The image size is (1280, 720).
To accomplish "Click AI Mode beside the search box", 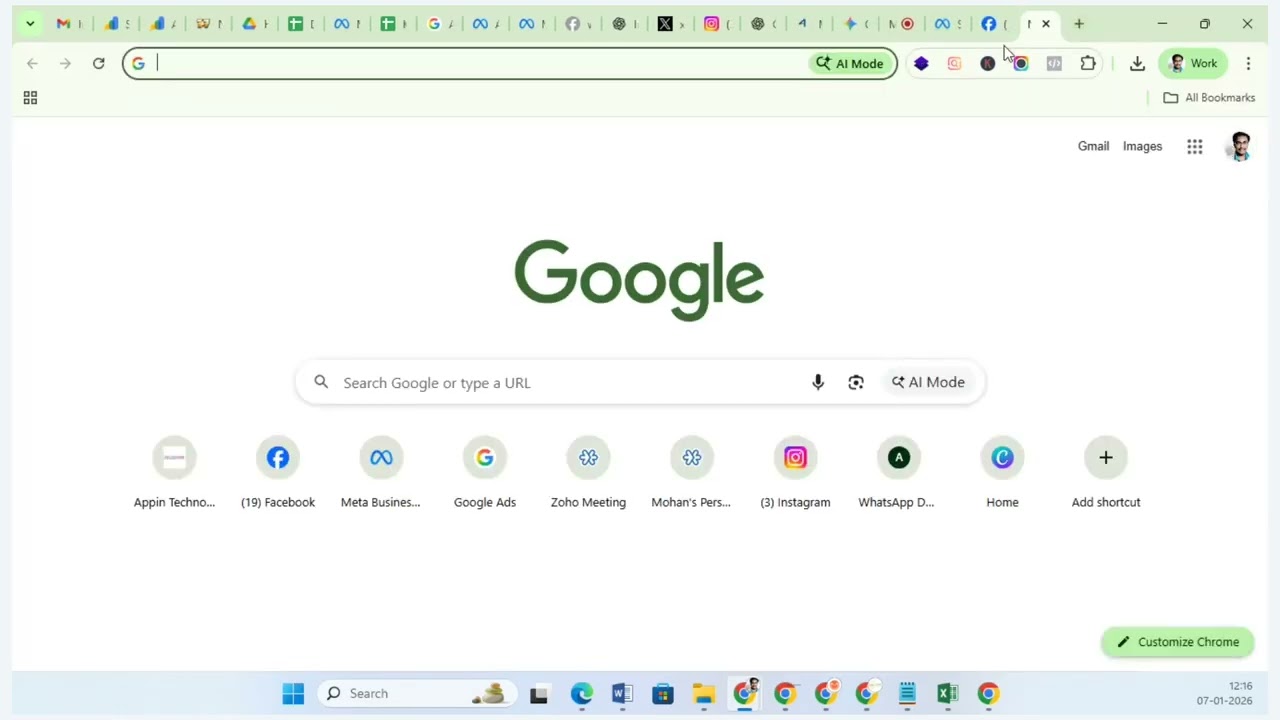I will 928,382.
